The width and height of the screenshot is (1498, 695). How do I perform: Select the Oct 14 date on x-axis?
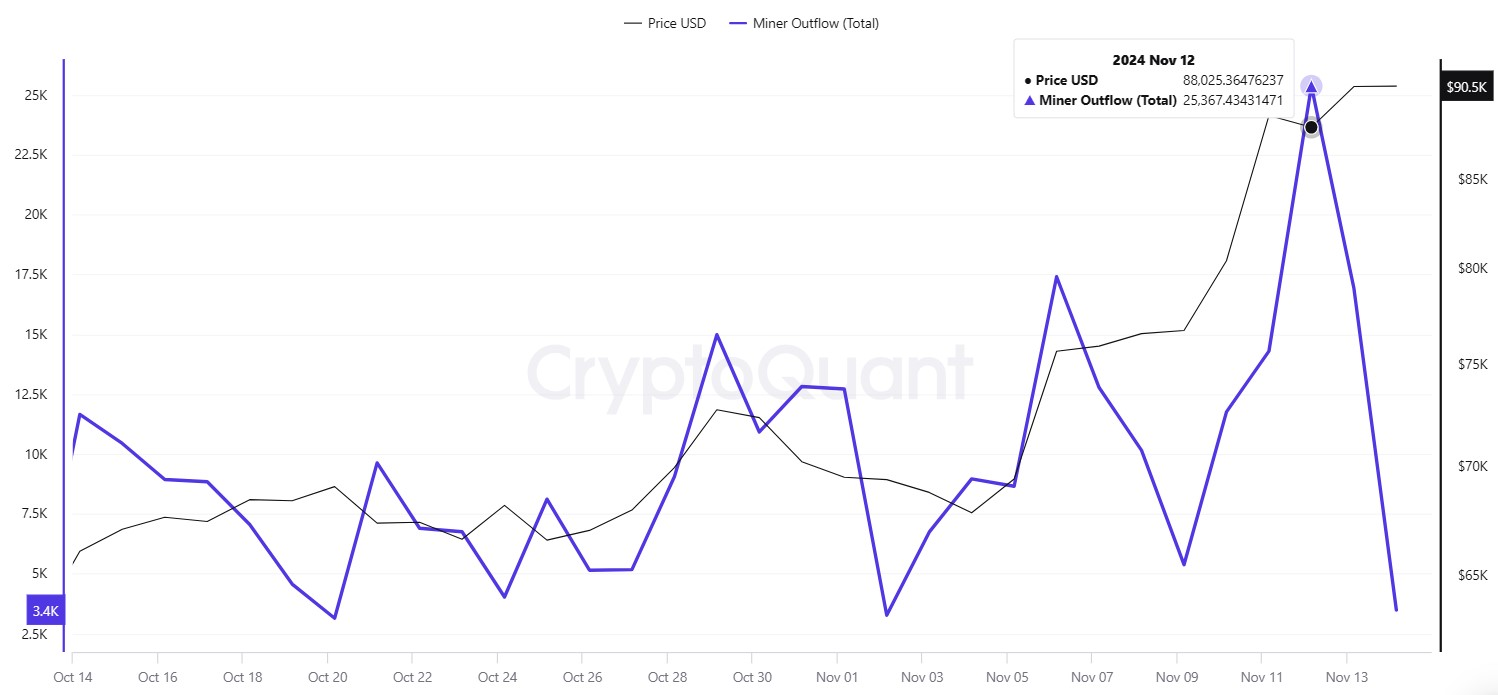coord(73,677)
